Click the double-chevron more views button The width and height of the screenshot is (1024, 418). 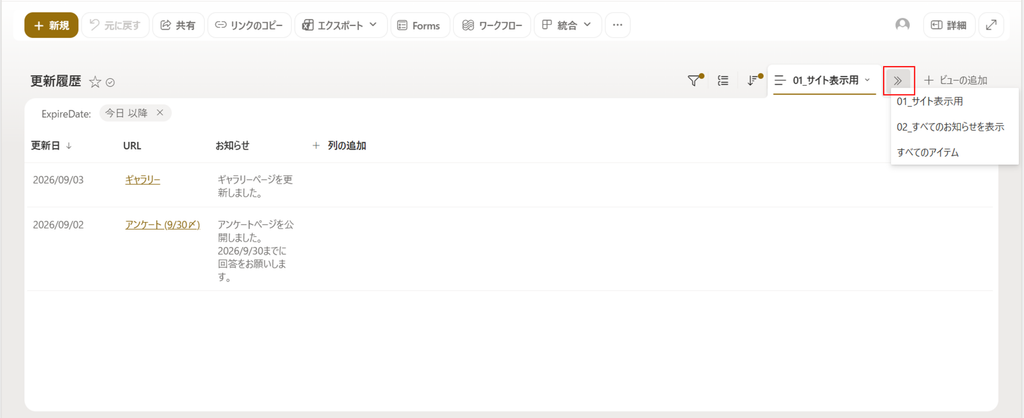point(899,80)
